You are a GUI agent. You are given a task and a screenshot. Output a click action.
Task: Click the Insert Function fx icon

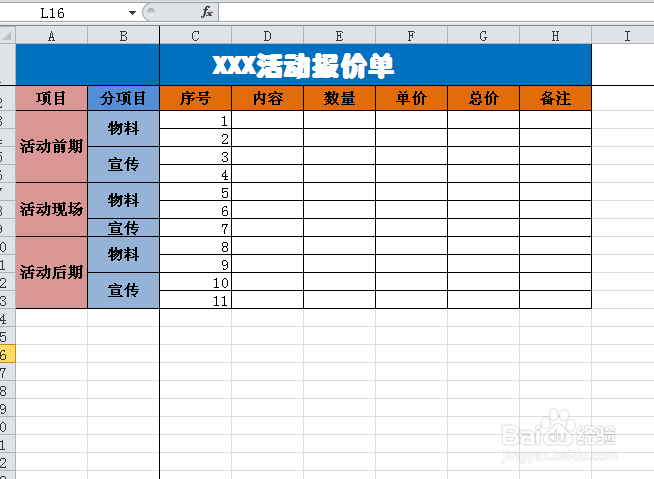207,13
